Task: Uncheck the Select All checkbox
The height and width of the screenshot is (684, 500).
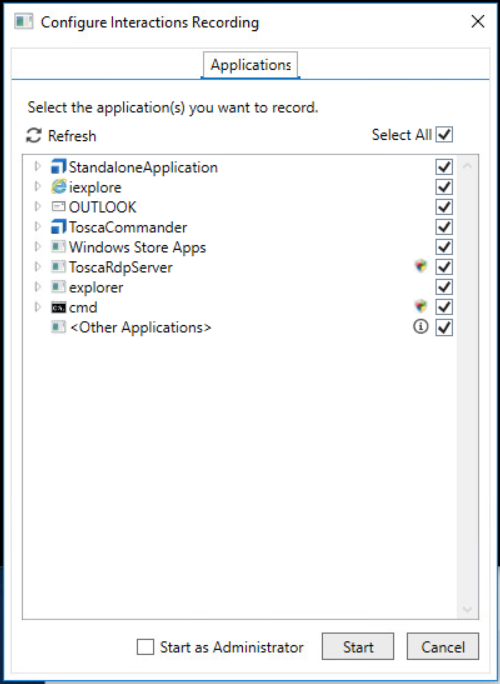Action: (x=444, y=134)
